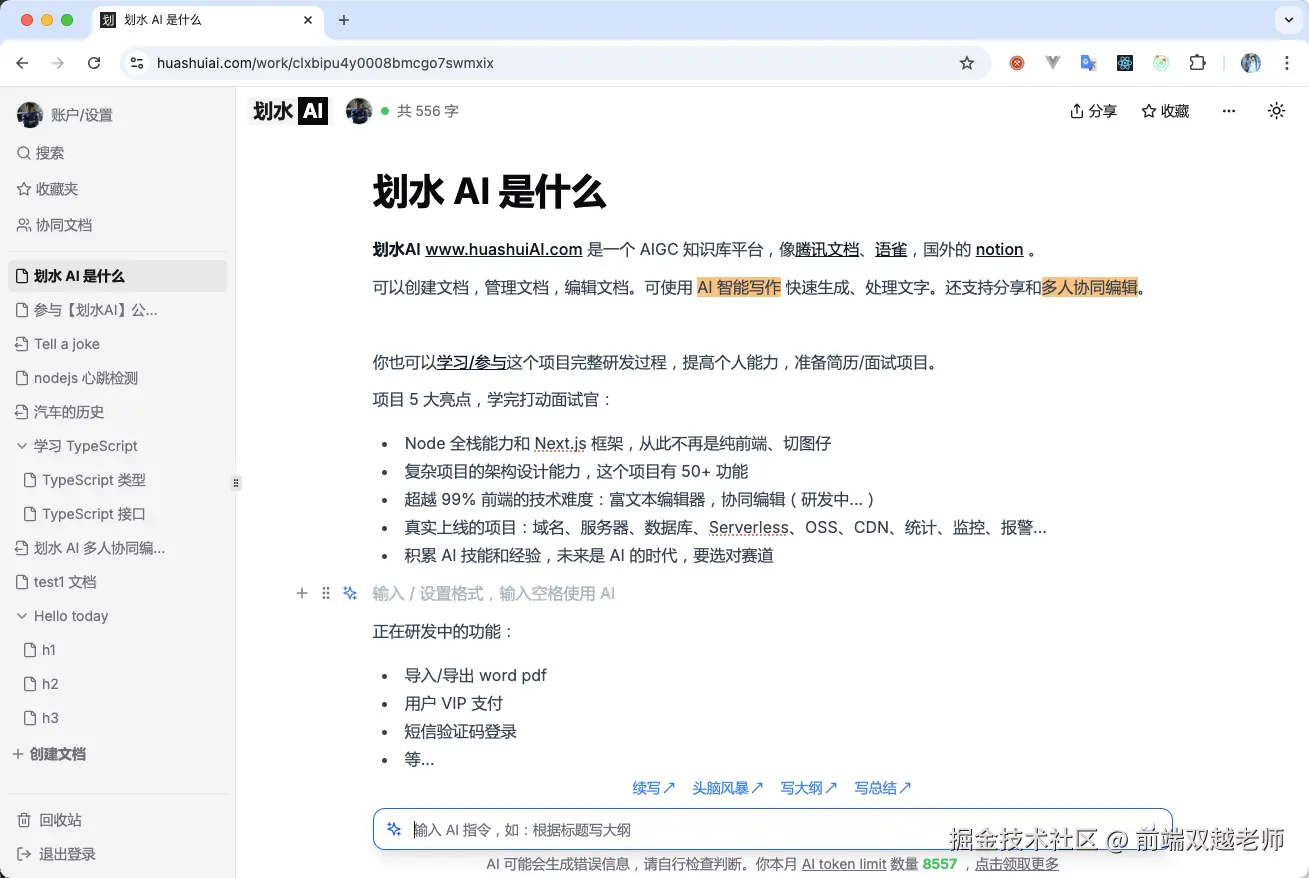Click the + icon to add a new block
This screenshot has height=878, width=1309.
(x=302, y=593)
